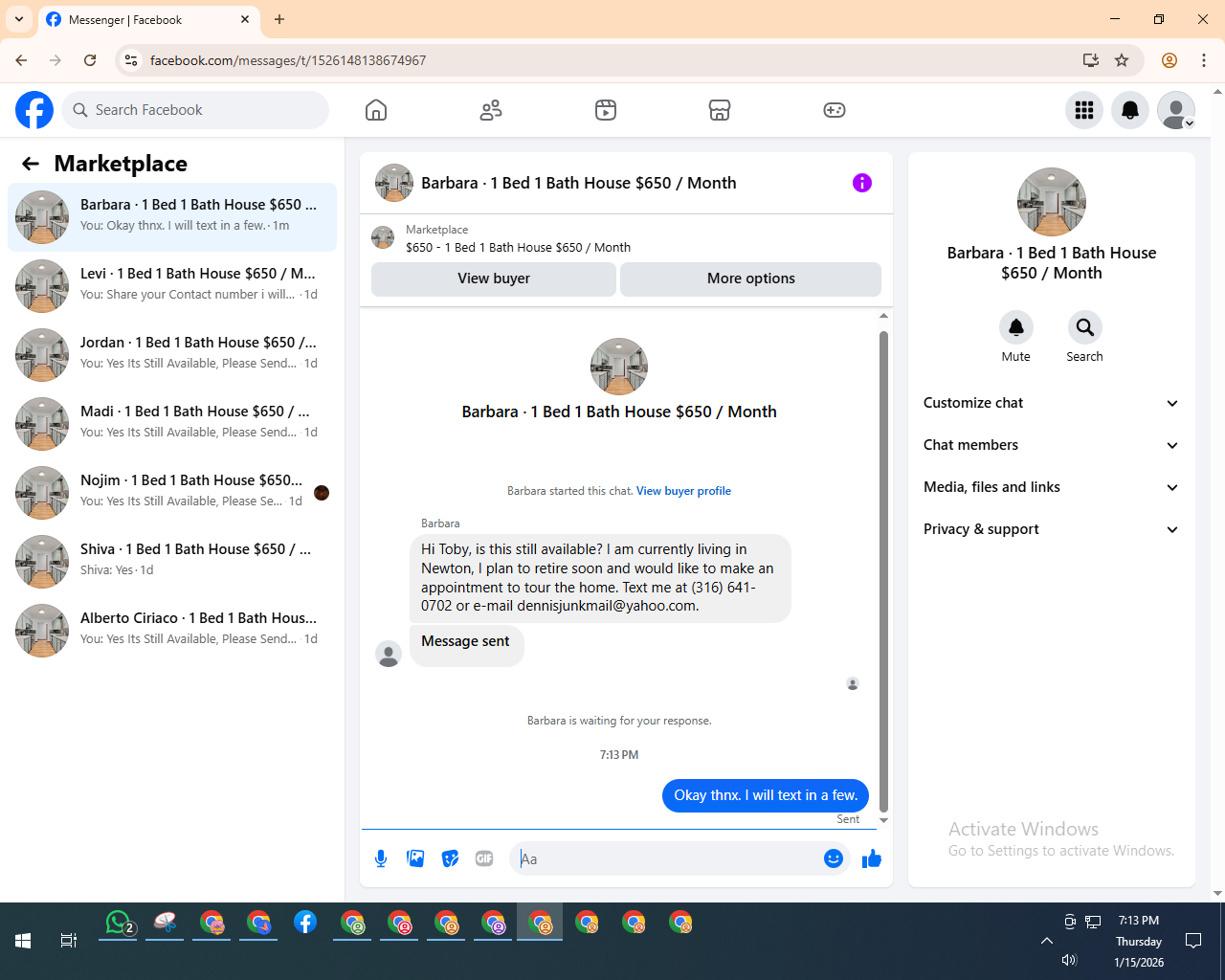
Task: Open the Gaming controller icon
Action: point(835,110)
